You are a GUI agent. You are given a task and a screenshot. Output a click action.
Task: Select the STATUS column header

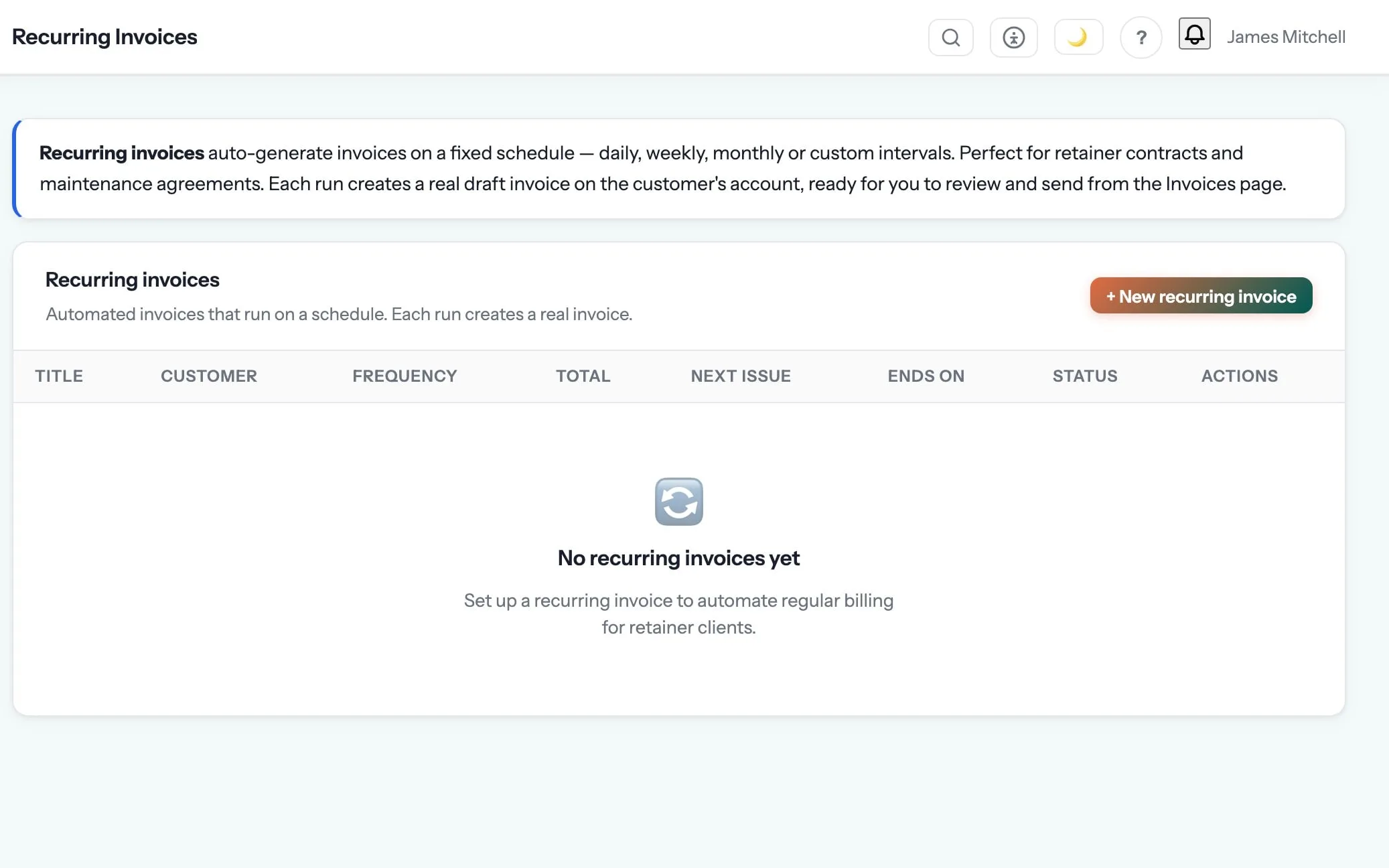click(1084, 376)
